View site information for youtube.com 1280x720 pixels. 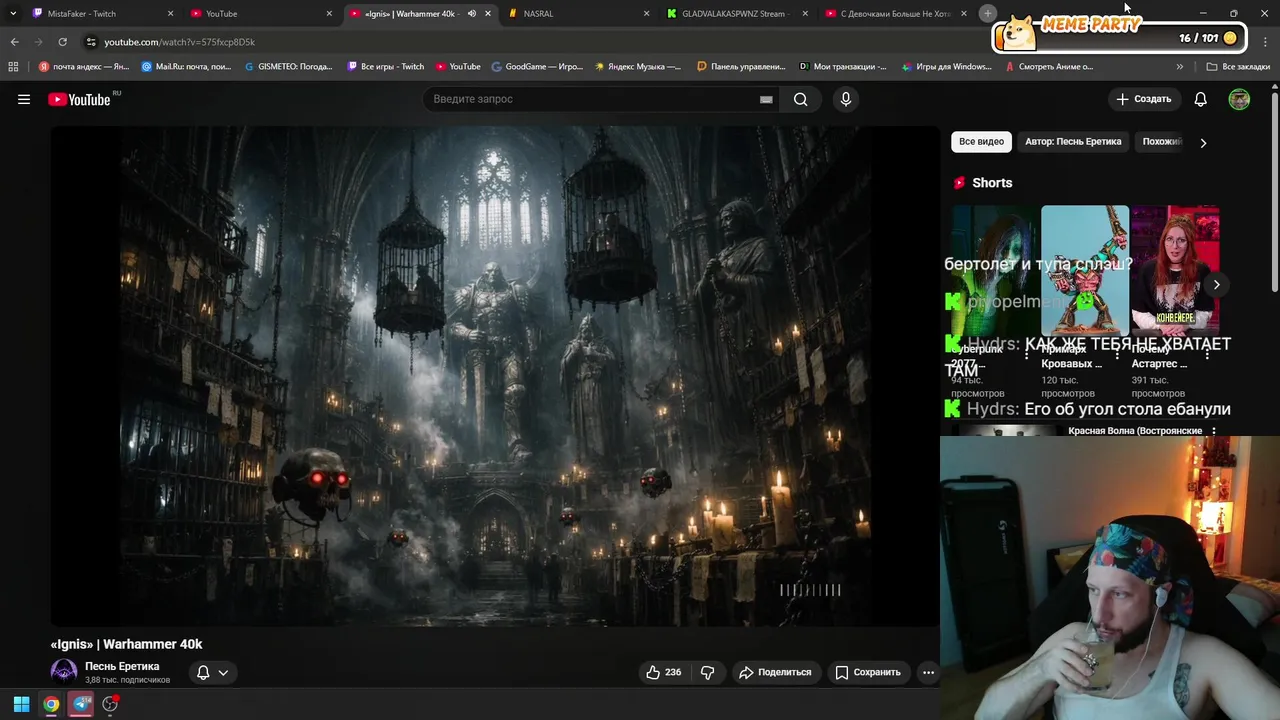[x=91, y=42]
